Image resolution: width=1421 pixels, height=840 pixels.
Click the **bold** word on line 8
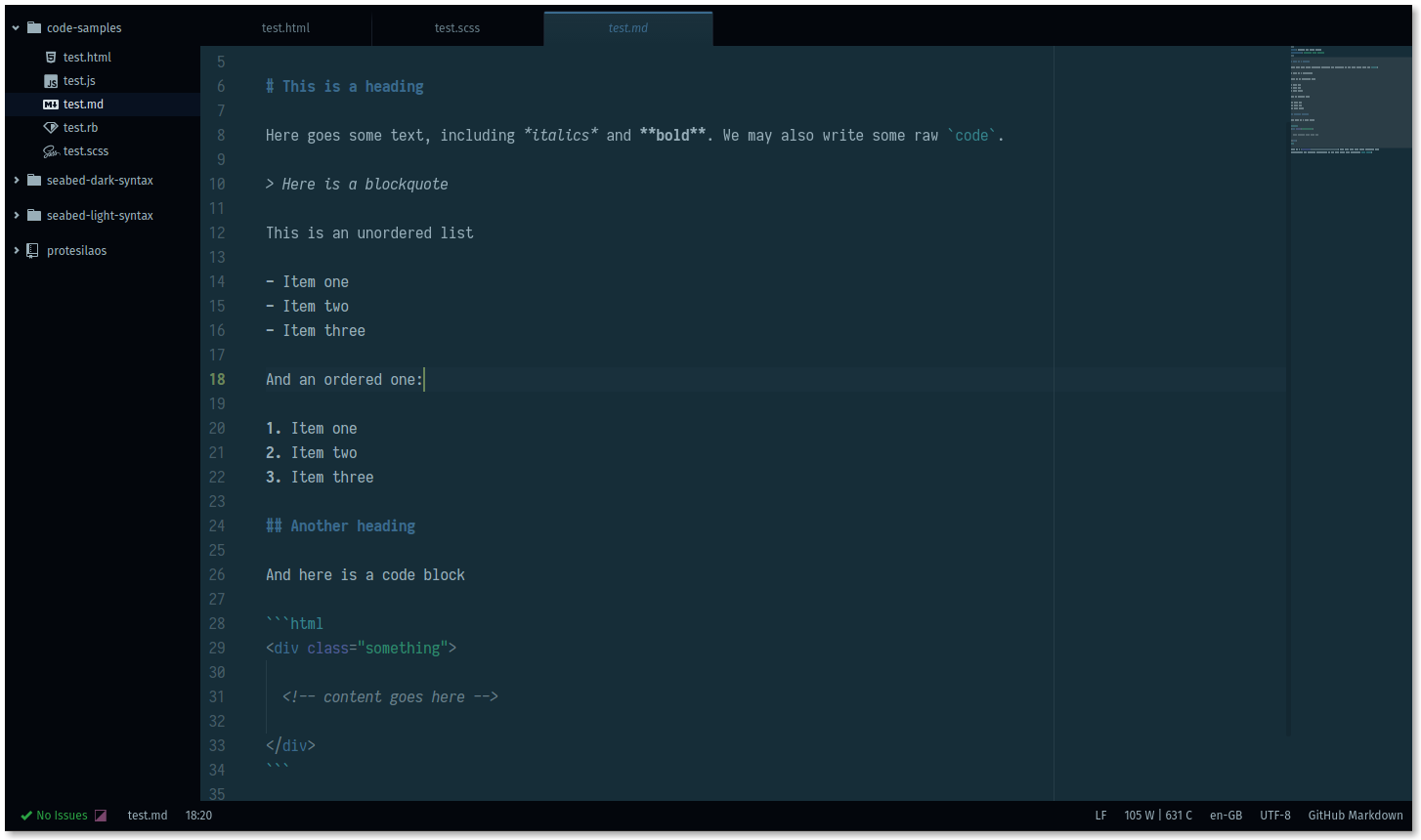pyautogui.click(x=672, y=136)
